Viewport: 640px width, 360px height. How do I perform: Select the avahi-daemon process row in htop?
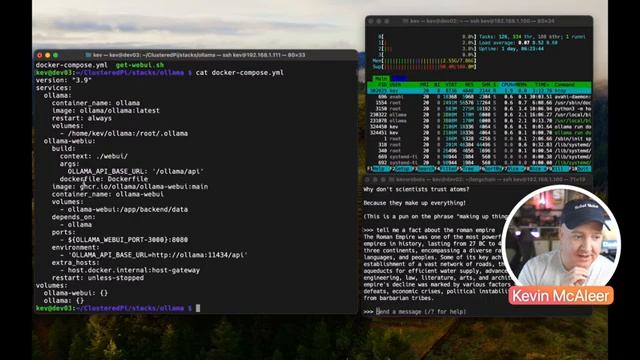click(480, 97)
